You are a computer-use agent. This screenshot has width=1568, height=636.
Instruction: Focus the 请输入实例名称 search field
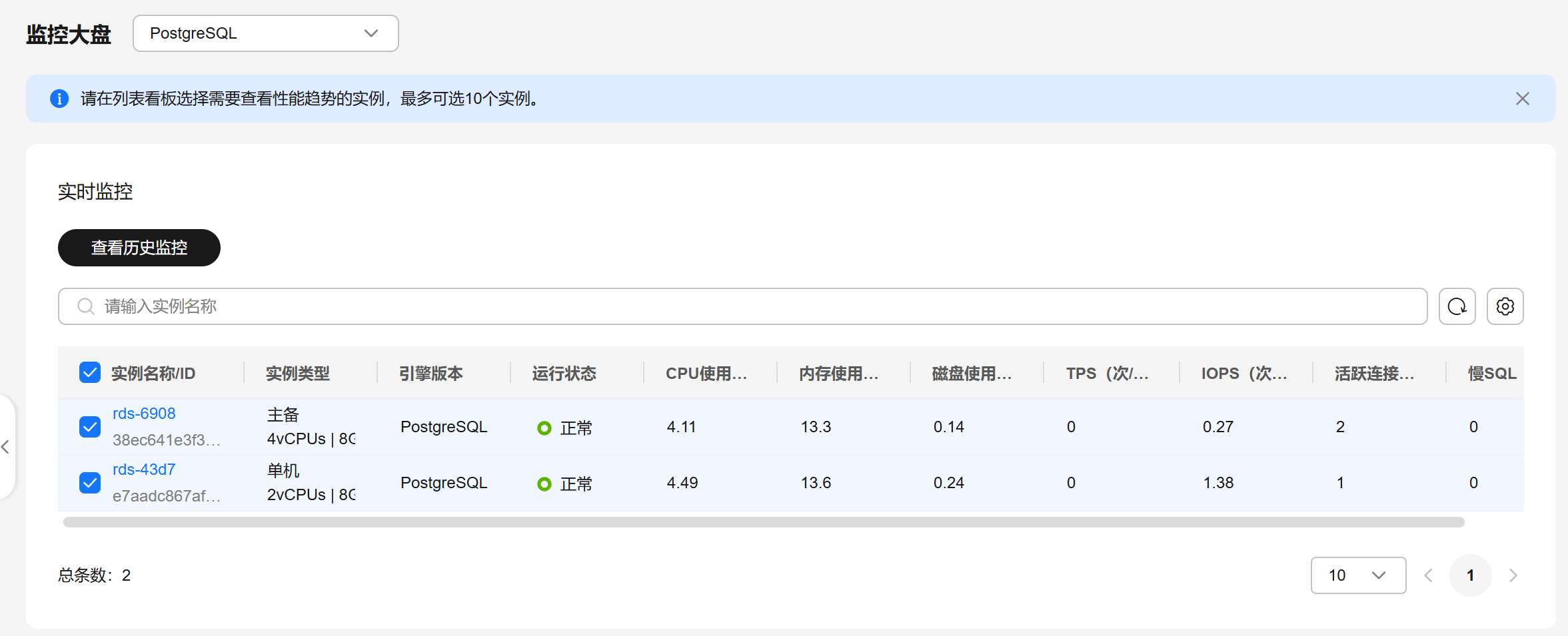[742, 306]
